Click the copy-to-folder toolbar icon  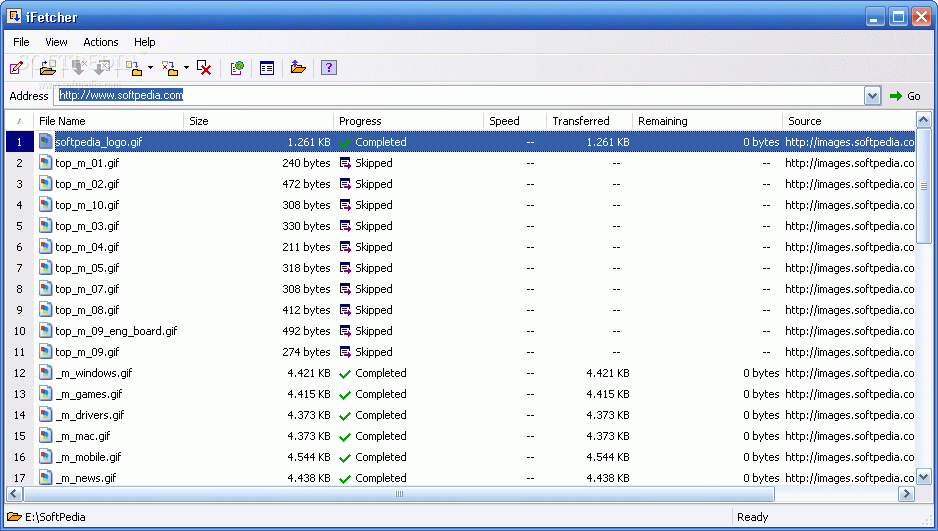tap(135, 68)
